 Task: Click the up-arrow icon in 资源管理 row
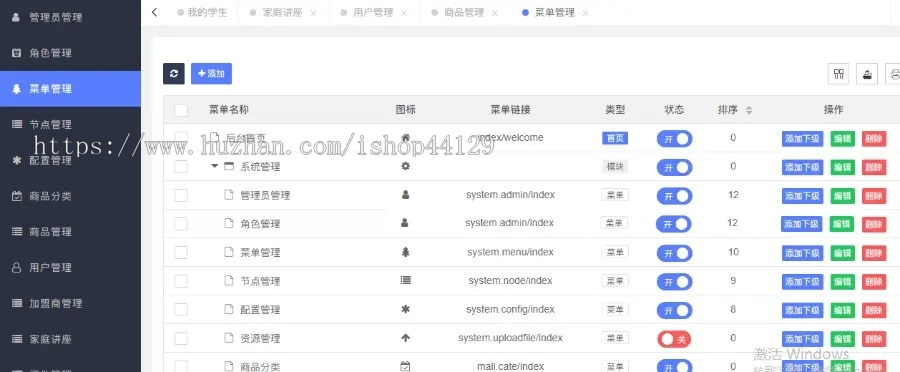tap(405, 338)
